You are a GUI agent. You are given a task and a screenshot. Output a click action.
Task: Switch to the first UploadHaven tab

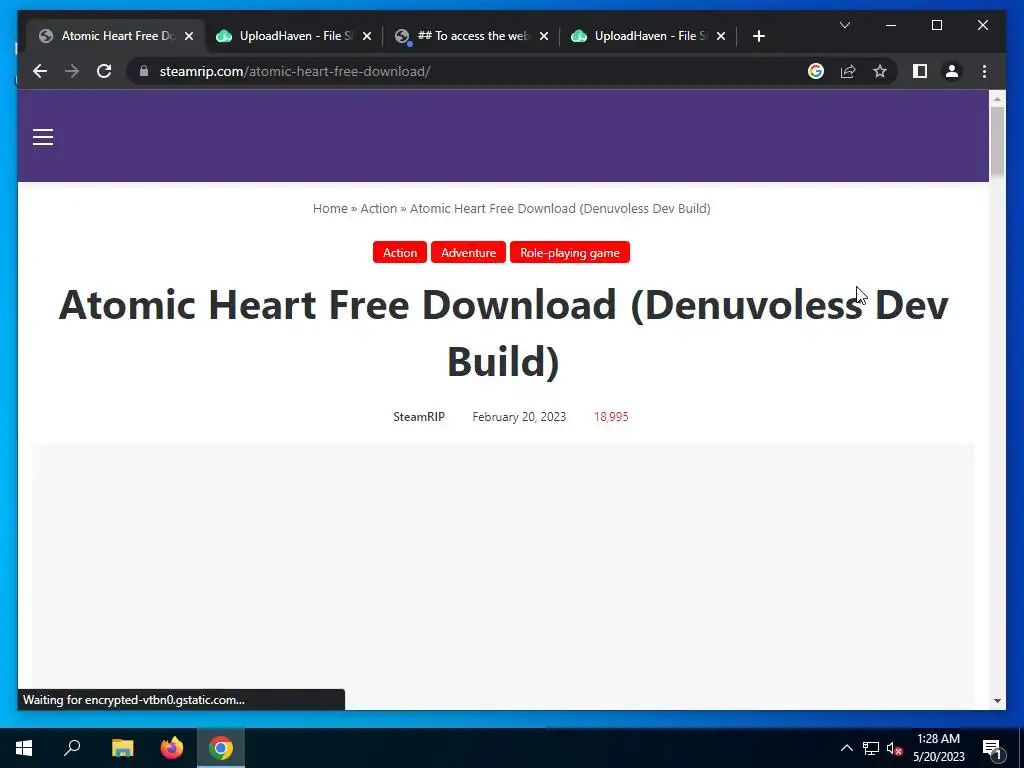pos(294,36)
